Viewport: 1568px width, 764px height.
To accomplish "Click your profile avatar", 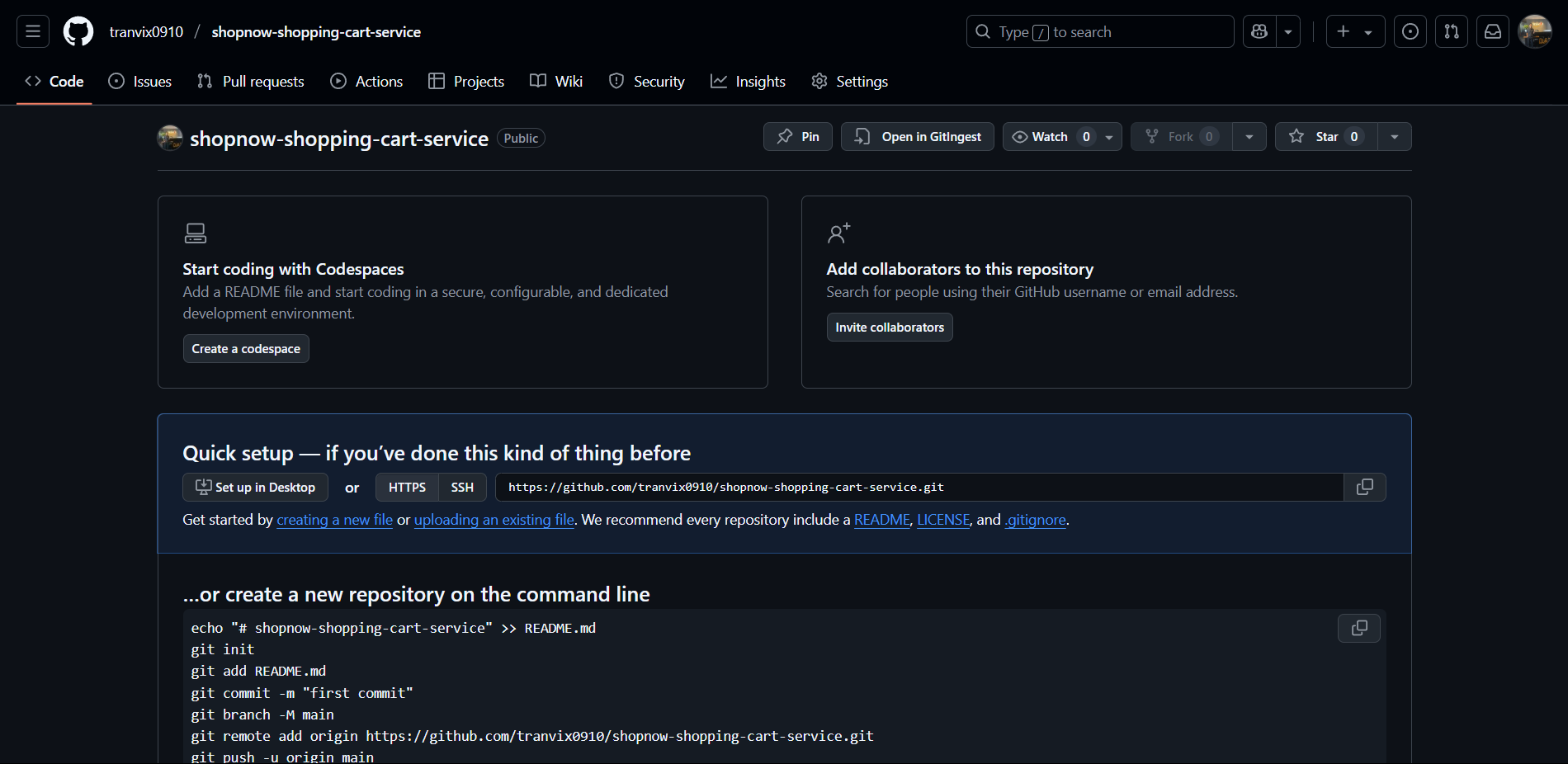I will pyautogui.click(x=1535, y=31).
